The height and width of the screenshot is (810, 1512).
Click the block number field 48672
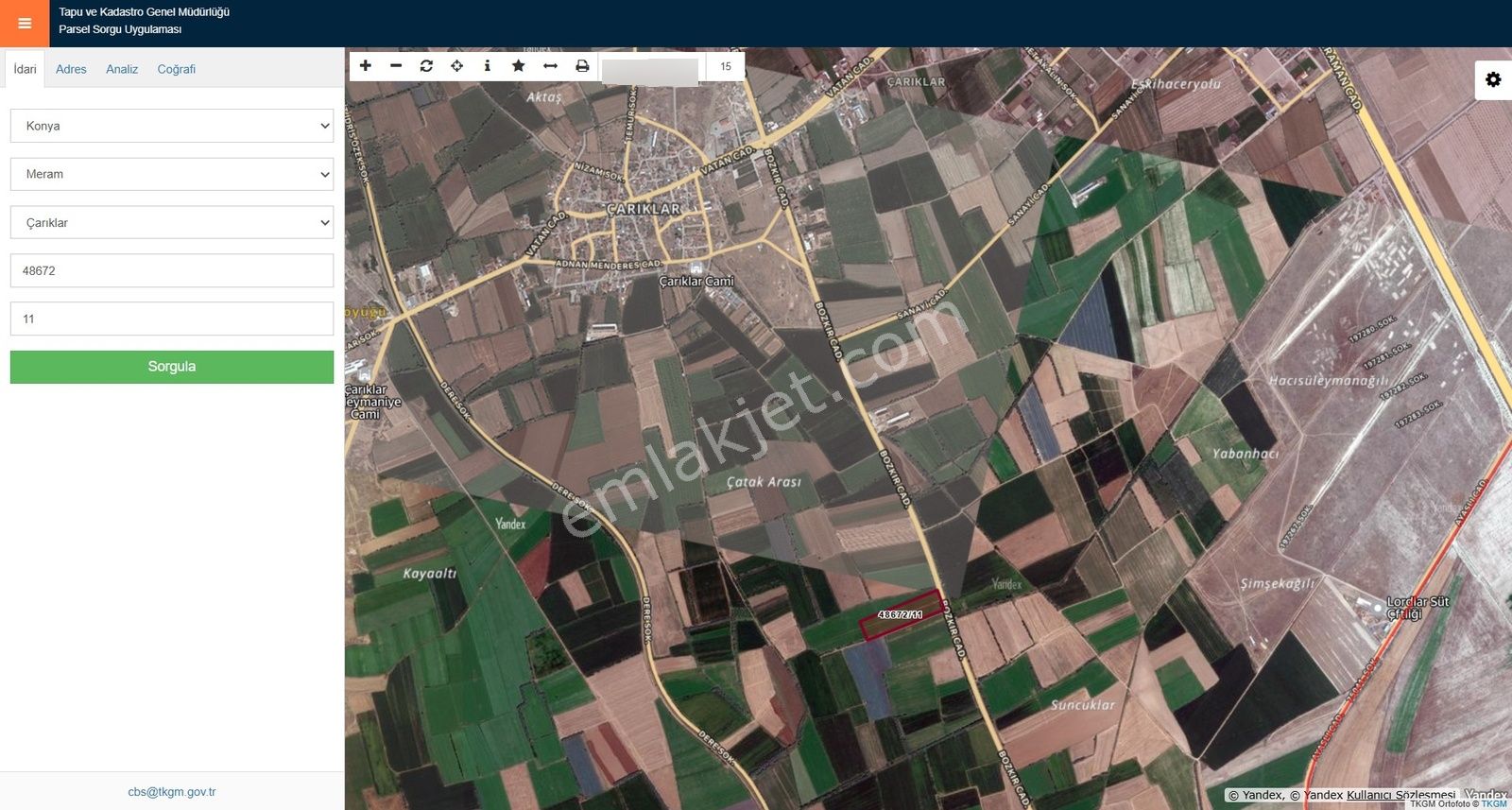(x=172, y=270)
